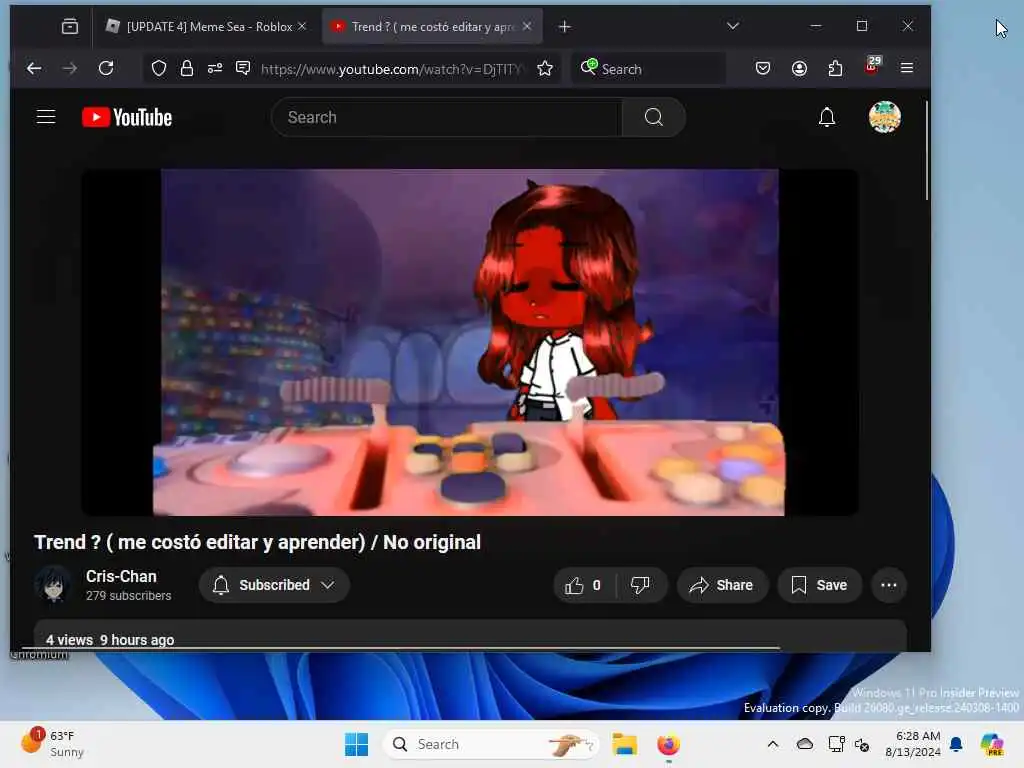Open the Cris-Chan channel name link
The image size is (1024, 768).
tap(121, 577)
